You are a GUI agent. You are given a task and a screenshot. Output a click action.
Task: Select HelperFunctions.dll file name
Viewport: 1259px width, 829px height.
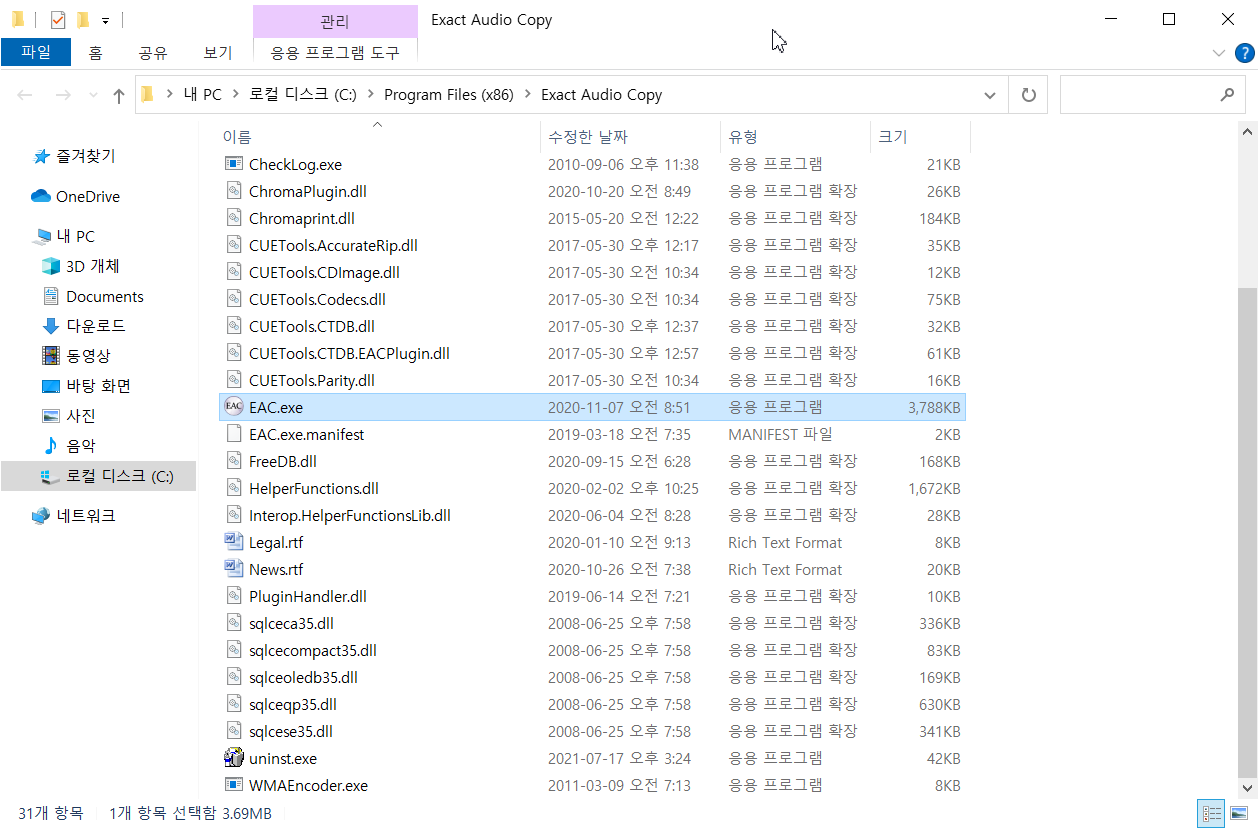[x=314, y=488]
